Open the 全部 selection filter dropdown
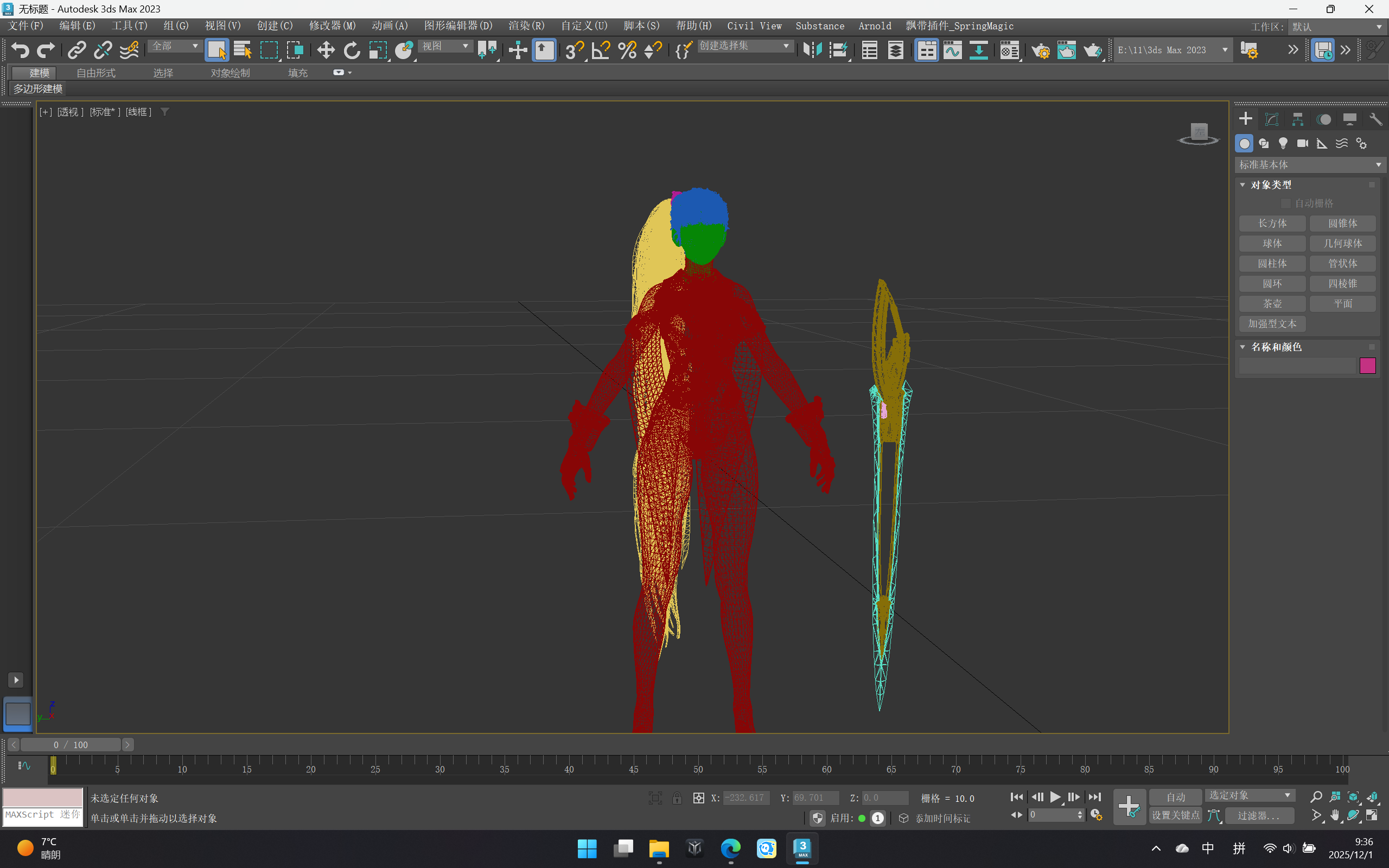The image size is (1389, 868). [x=175, y=46]
